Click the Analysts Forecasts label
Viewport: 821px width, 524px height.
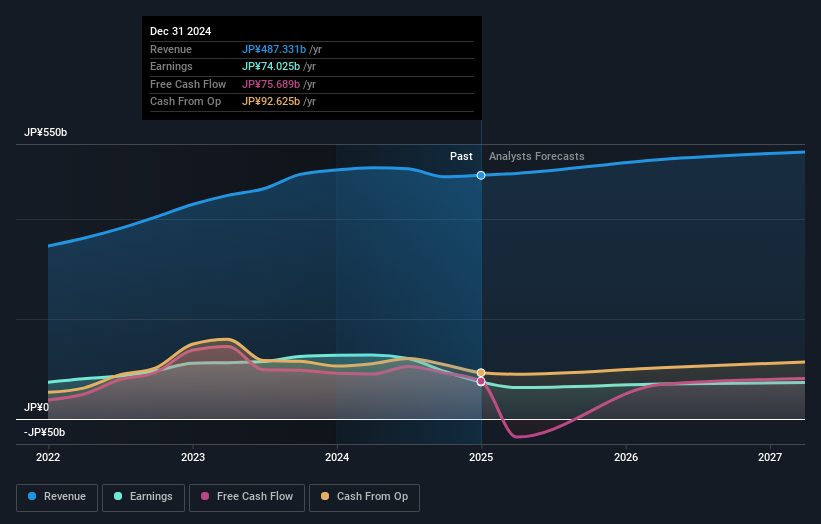[537, 156]
